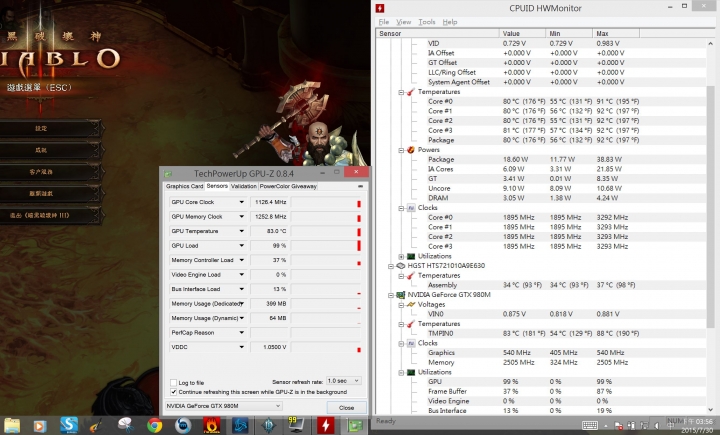
Task: Open GPU Temperature sensor dropdown
Action: pos(242,231)
